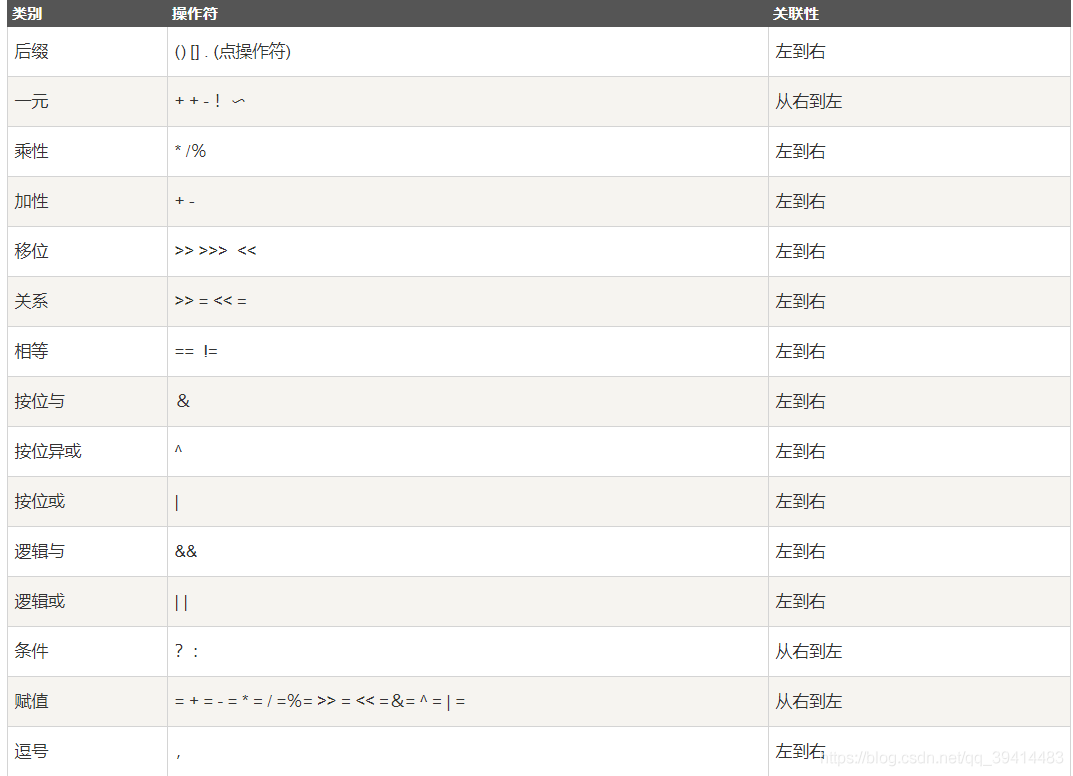Click the blog.csdn.net watermark link
The image size is (1073, 776).
[942, 758]
